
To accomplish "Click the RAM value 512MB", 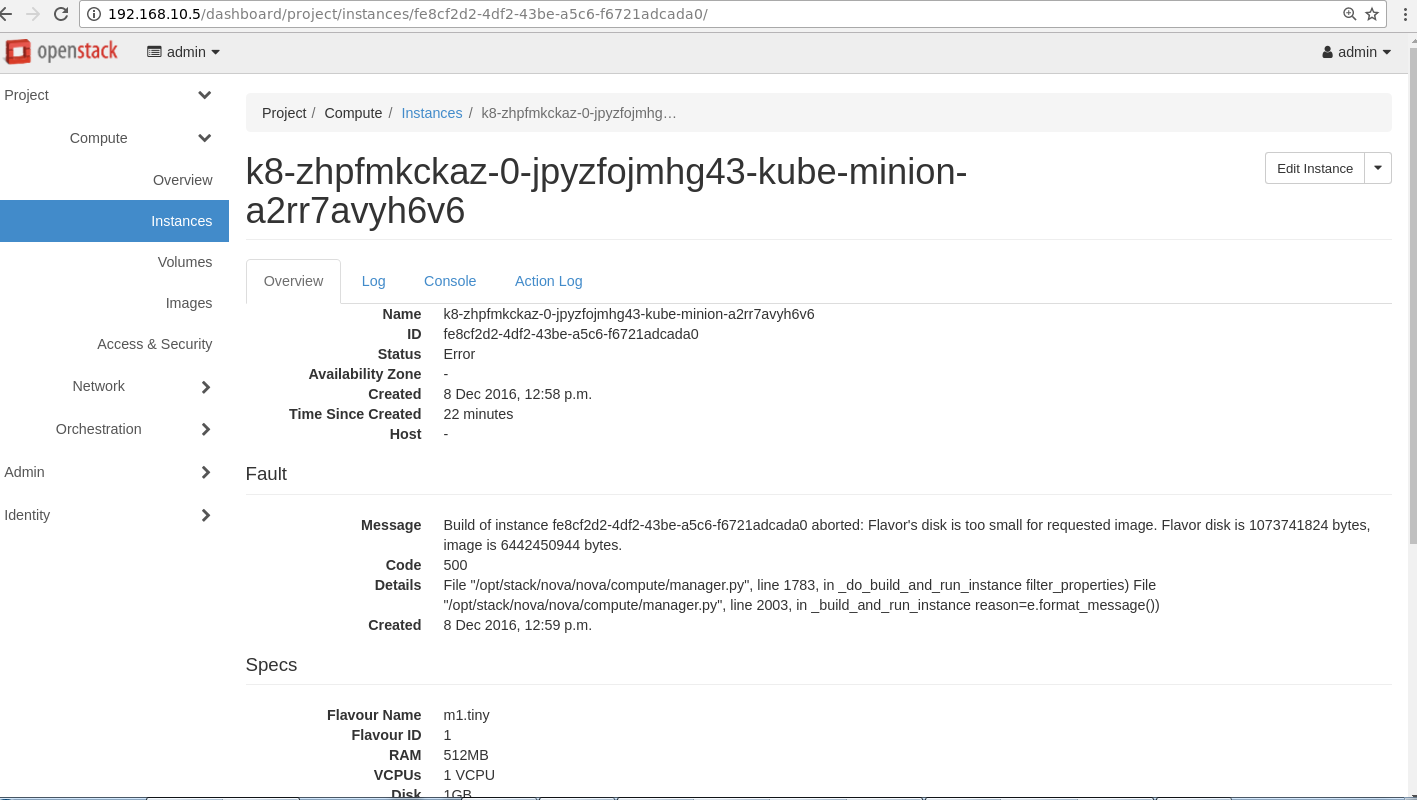I will (x=466, y=755).
